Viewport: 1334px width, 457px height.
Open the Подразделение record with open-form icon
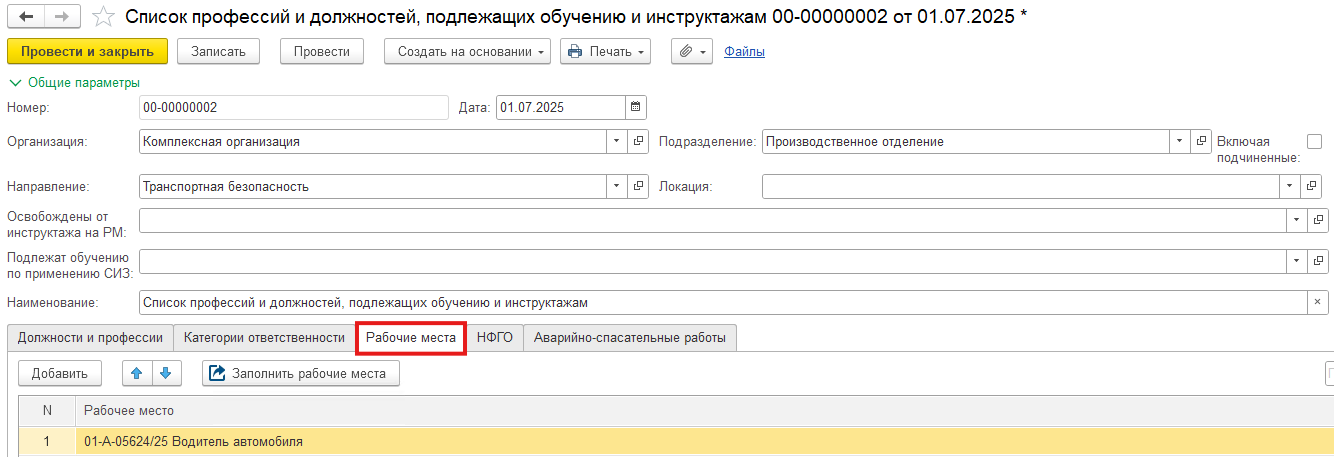pyautogui.click(x=1201, y=142)
